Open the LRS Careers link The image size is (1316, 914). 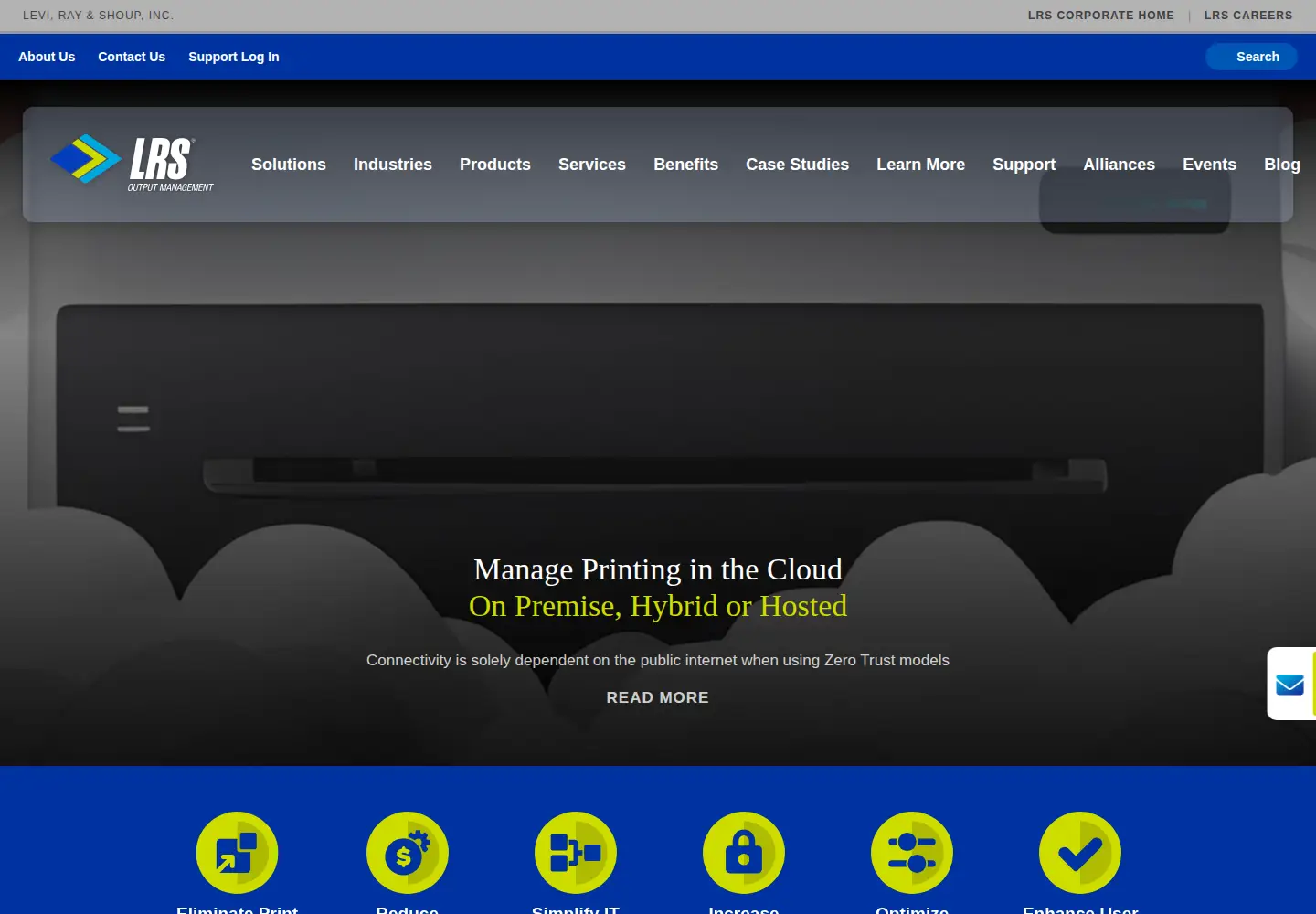pos(1248,16)
